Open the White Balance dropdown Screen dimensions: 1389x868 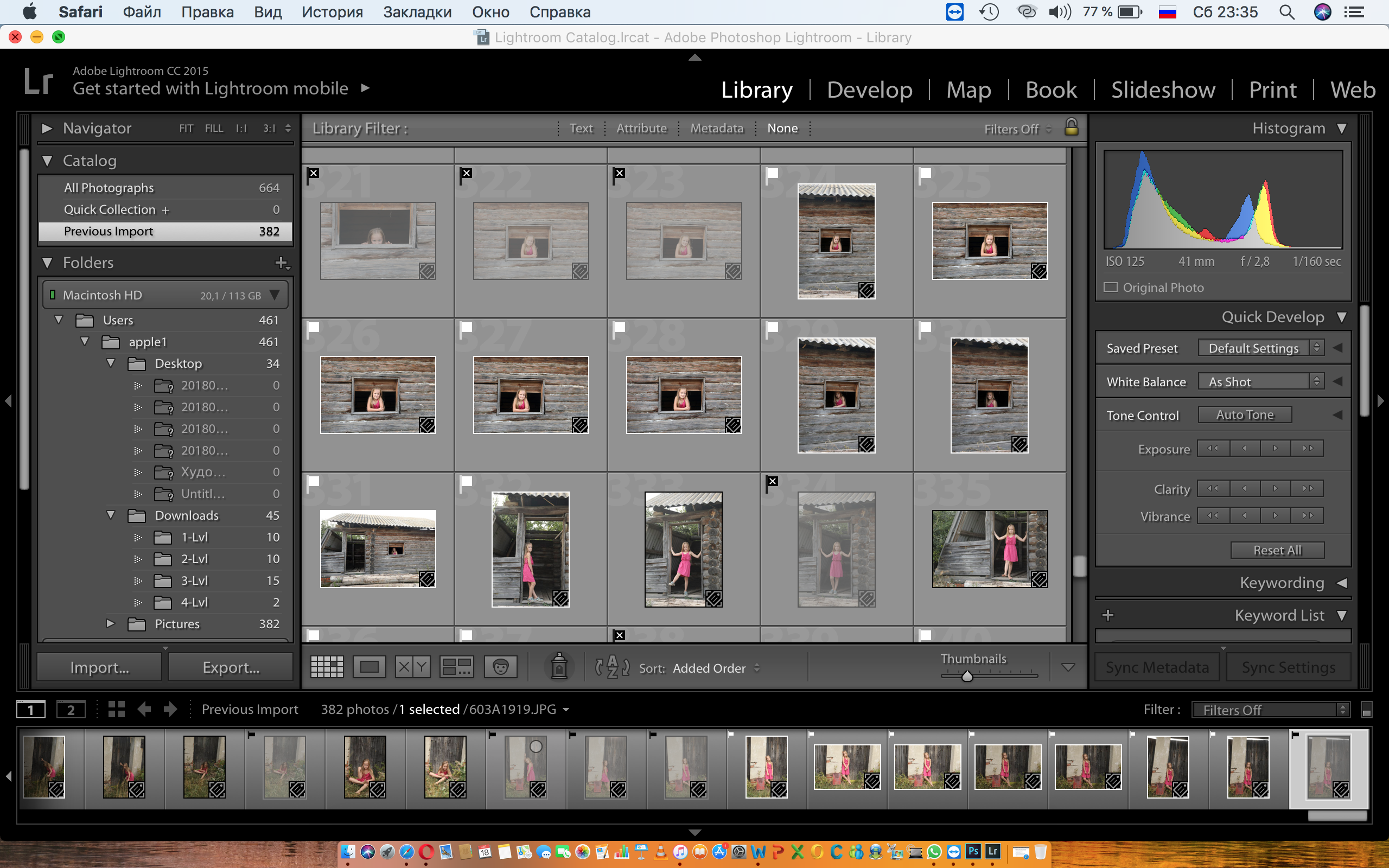coord(1261,381)
